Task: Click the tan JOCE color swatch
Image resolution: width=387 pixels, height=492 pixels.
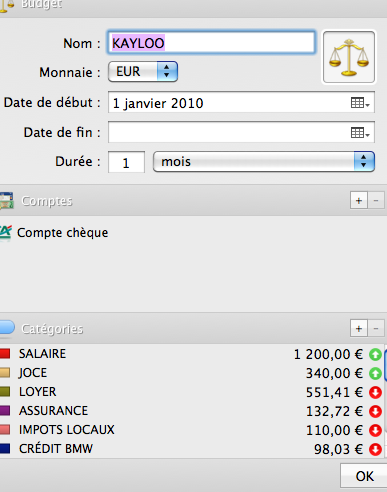Action: tap(5, 372)
